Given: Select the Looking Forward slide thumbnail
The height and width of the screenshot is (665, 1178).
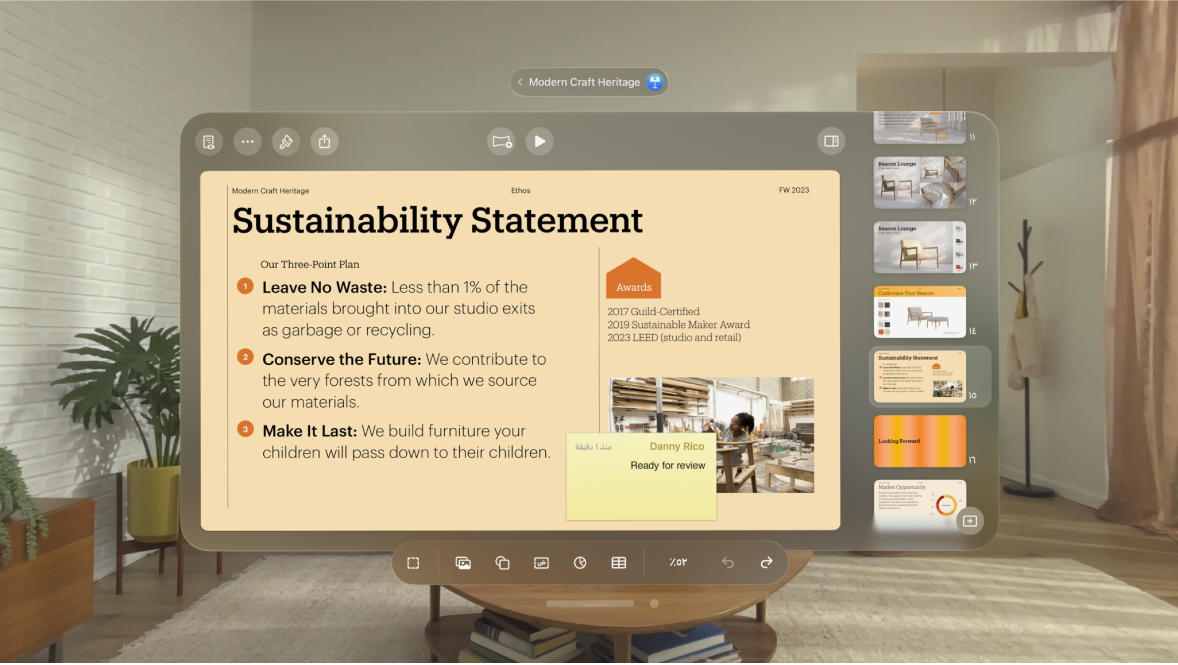Looking at the screenshot, I should coord(919,441).
